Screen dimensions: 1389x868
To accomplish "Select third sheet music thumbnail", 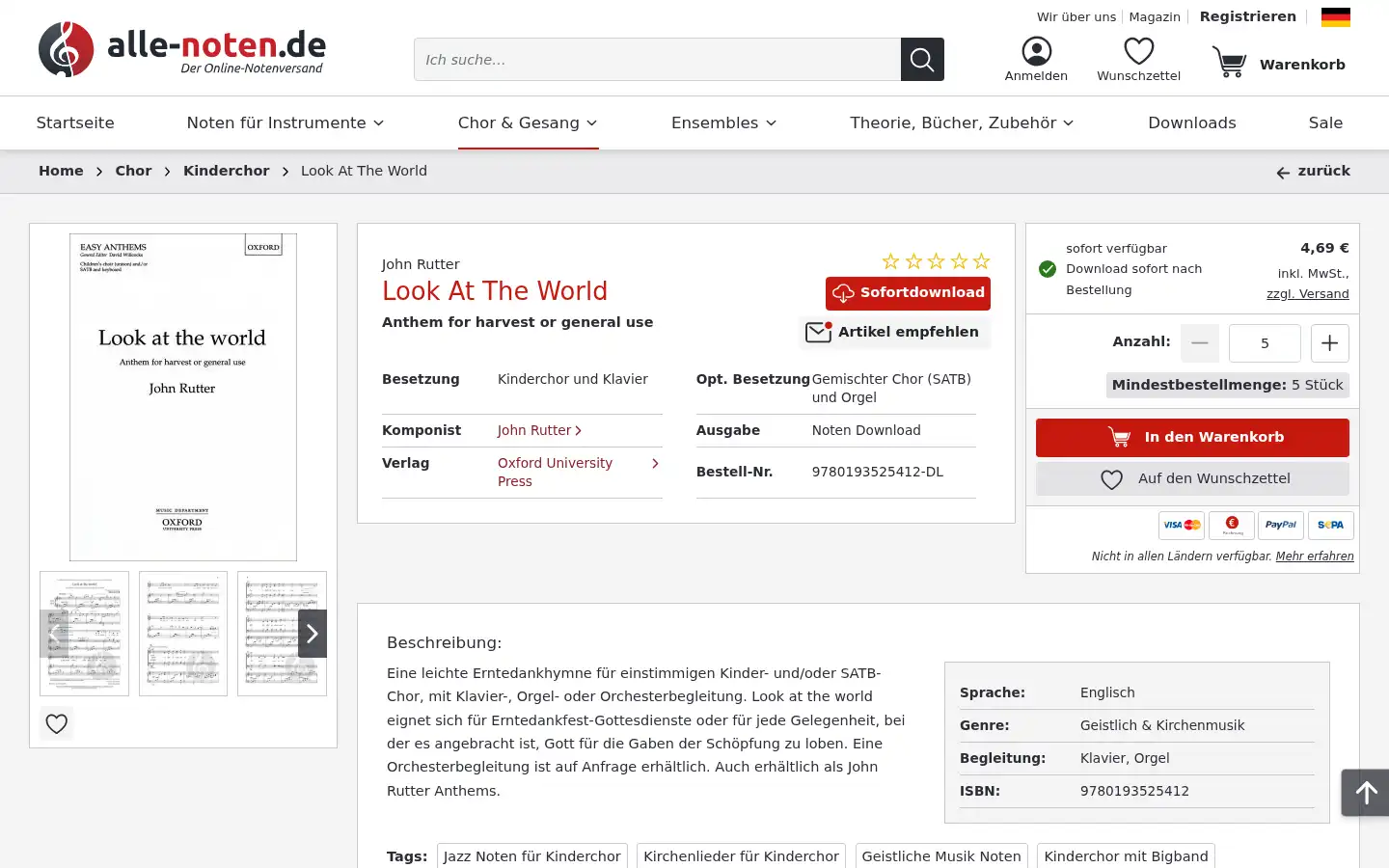I will click(282, 634).
